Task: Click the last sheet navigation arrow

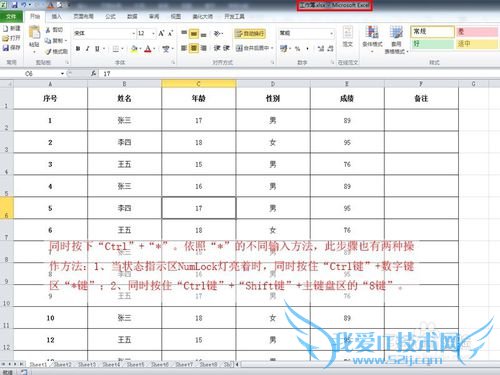Action: tap(21, 365)
